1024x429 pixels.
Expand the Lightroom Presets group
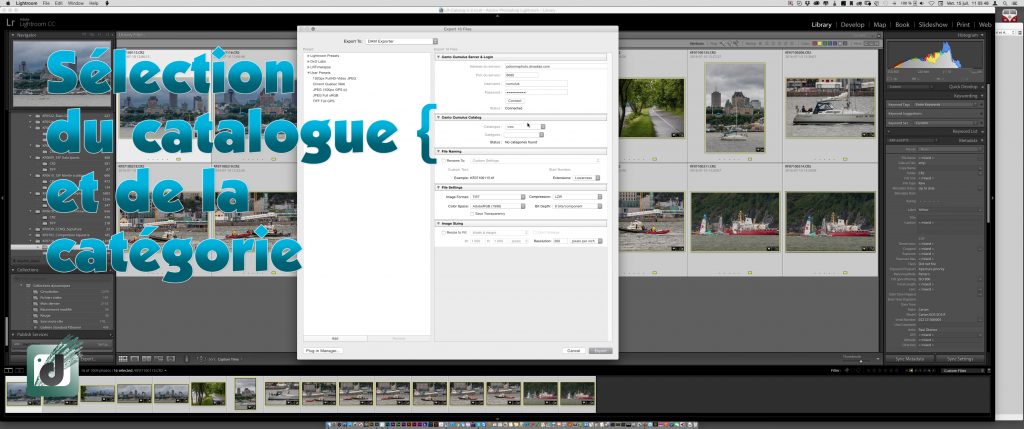click(x=308, y=56)
